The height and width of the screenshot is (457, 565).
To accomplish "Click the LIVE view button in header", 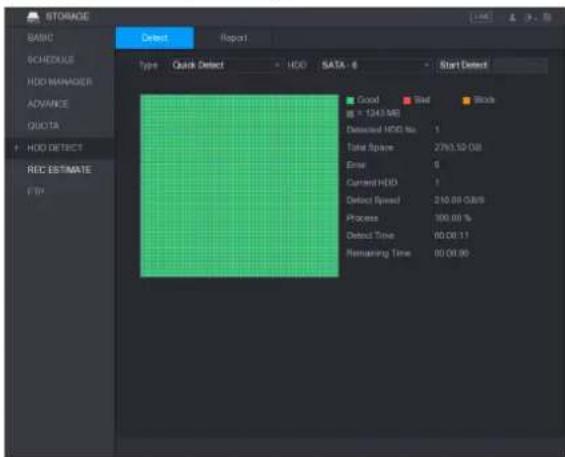I will 481,17.
